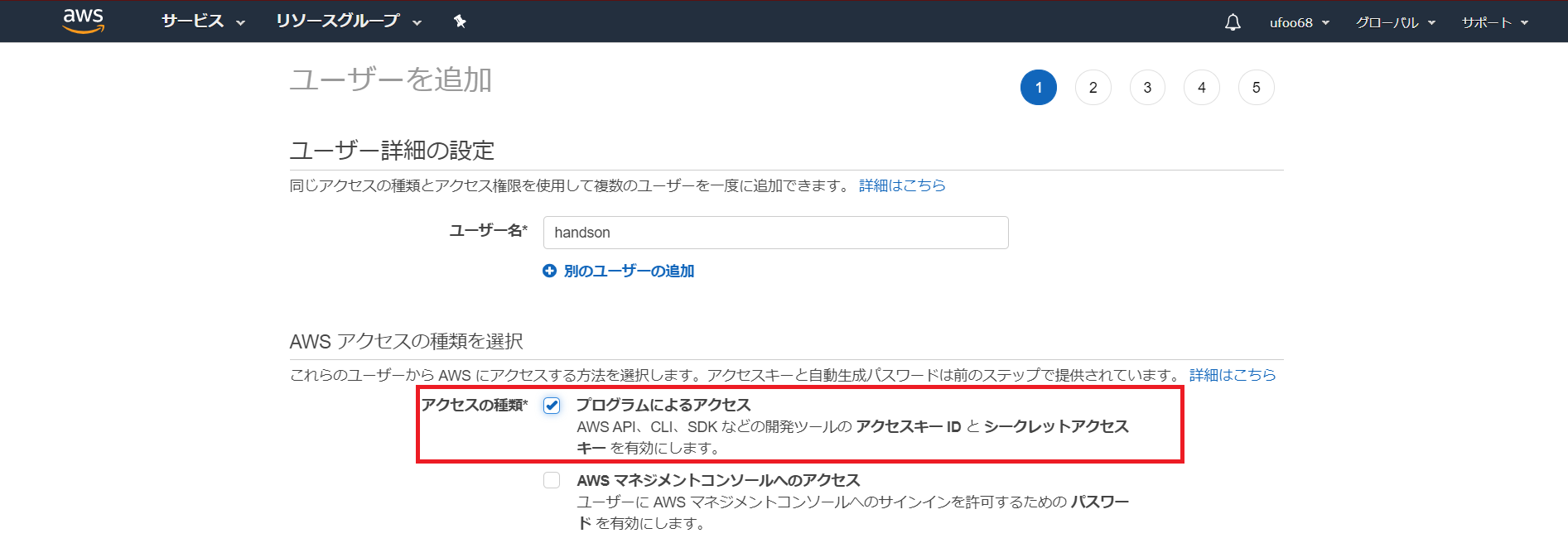Go to wizard step 2
This screenshot has width=1568, height=543.
[x=1093, y=88]
